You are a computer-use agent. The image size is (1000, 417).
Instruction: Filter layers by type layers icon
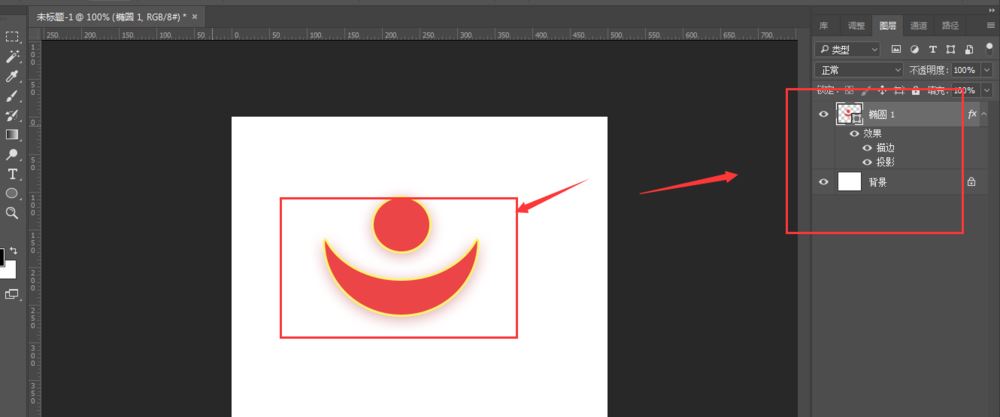pos(932,49)
